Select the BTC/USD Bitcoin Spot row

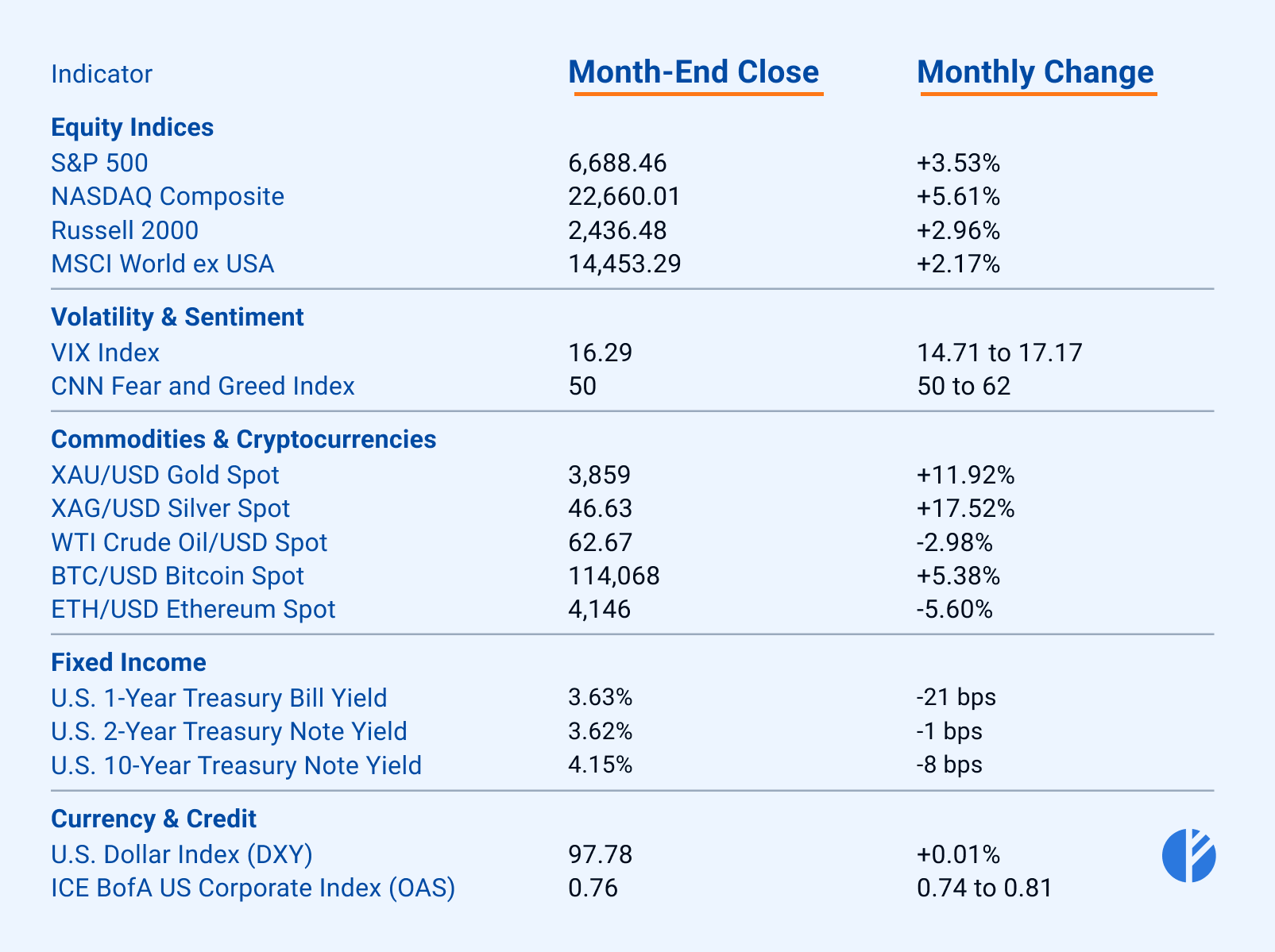point(178,576)
